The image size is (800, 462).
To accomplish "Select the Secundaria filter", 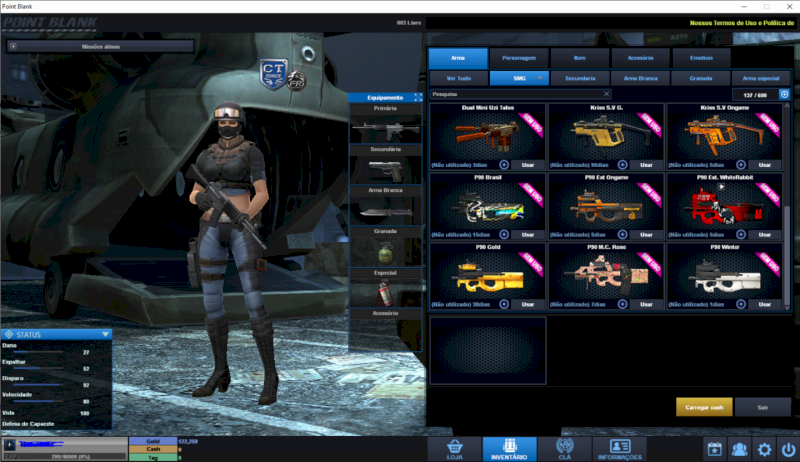I will tap(580, 78).
